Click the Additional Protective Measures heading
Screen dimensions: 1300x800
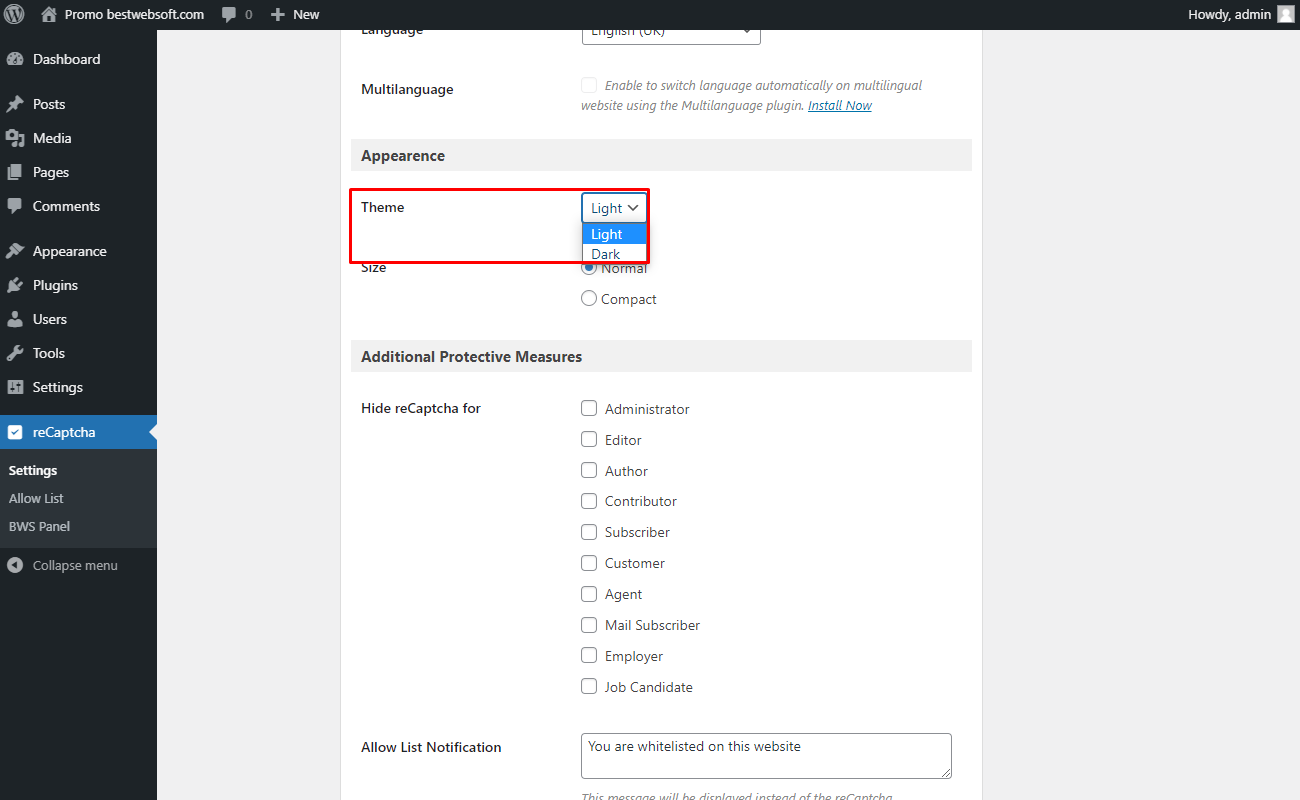click(x=471, y=356)
